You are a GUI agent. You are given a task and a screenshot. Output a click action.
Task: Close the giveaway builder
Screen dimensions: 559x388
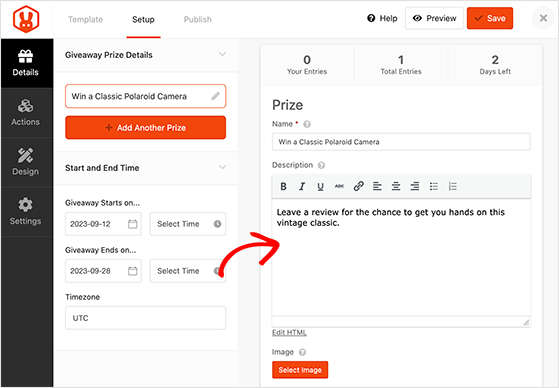point(543,18)
